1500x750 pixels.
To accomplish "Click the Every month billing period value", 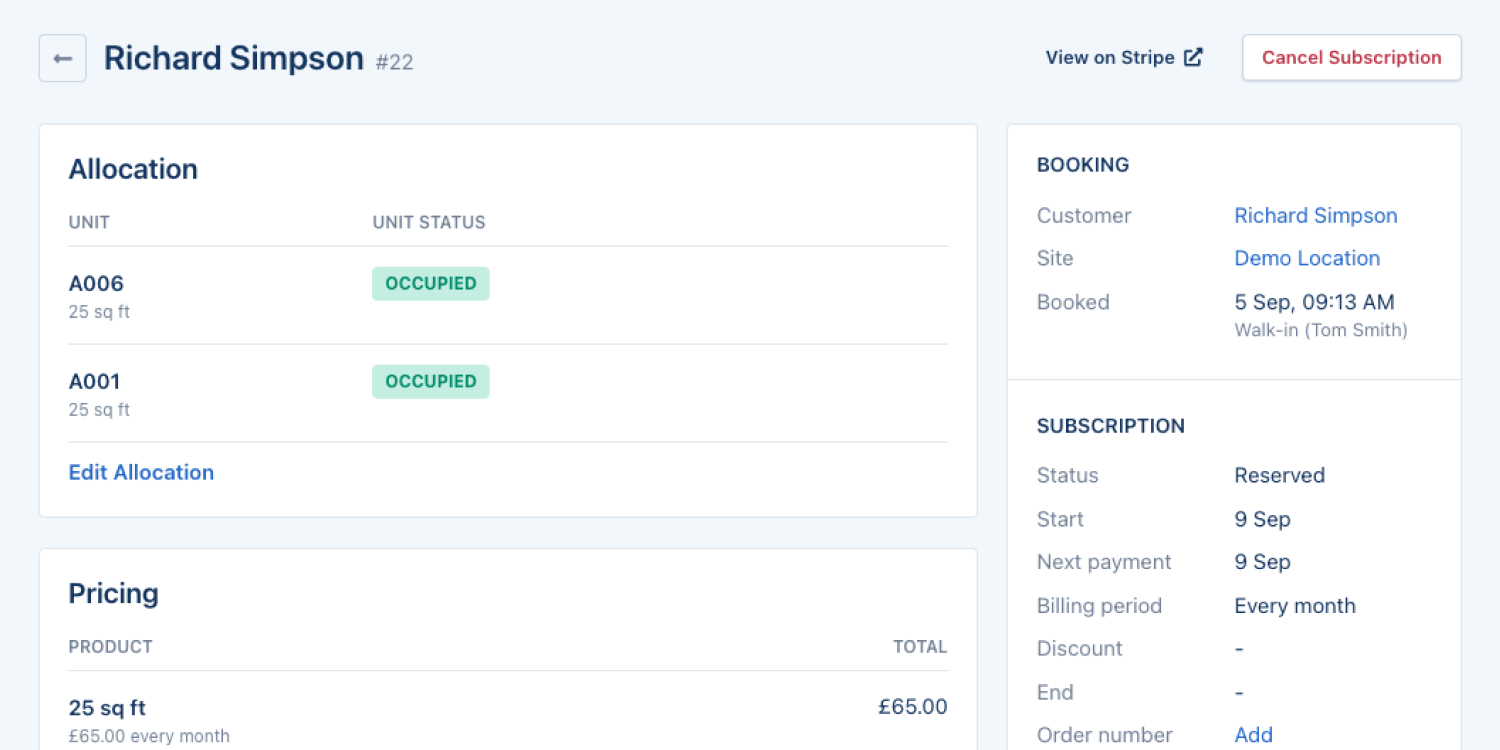I will point(1294,606).
